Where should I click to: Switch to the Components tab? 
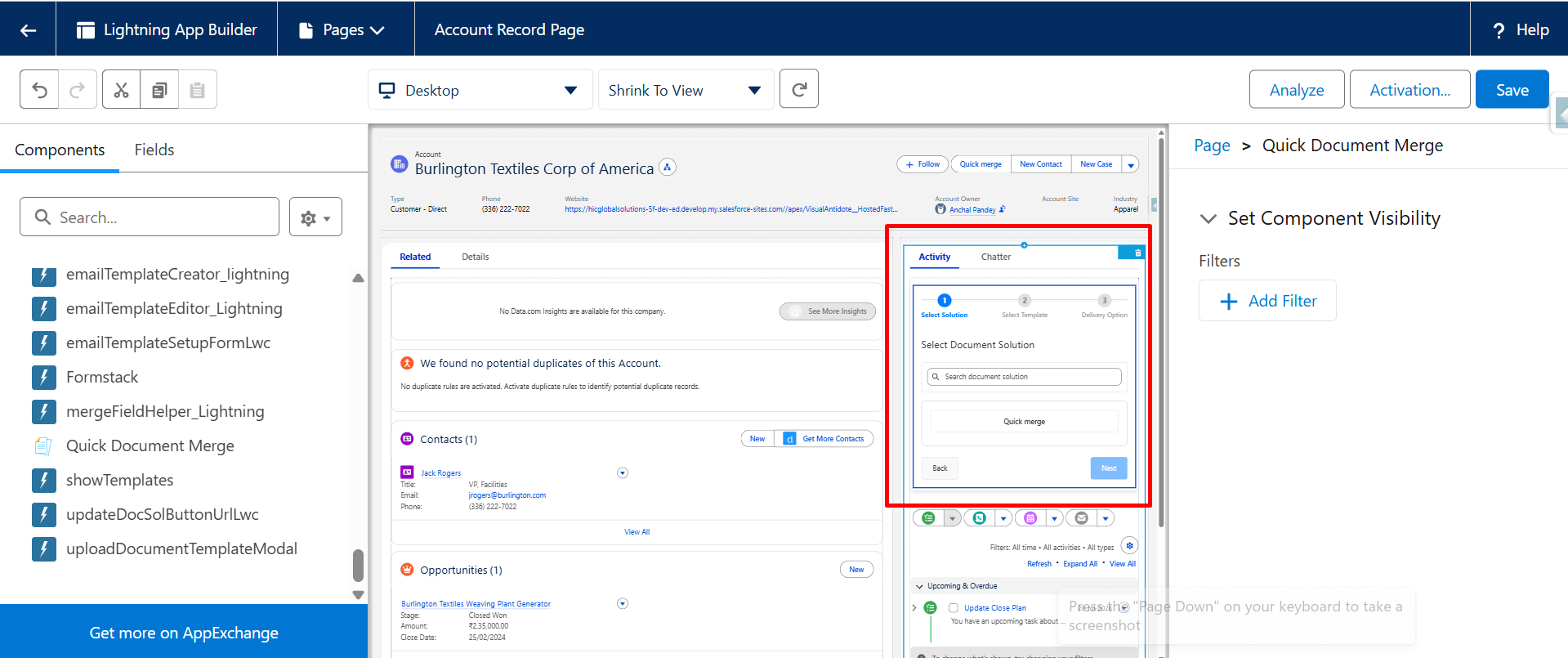click(x=60, y=150)
